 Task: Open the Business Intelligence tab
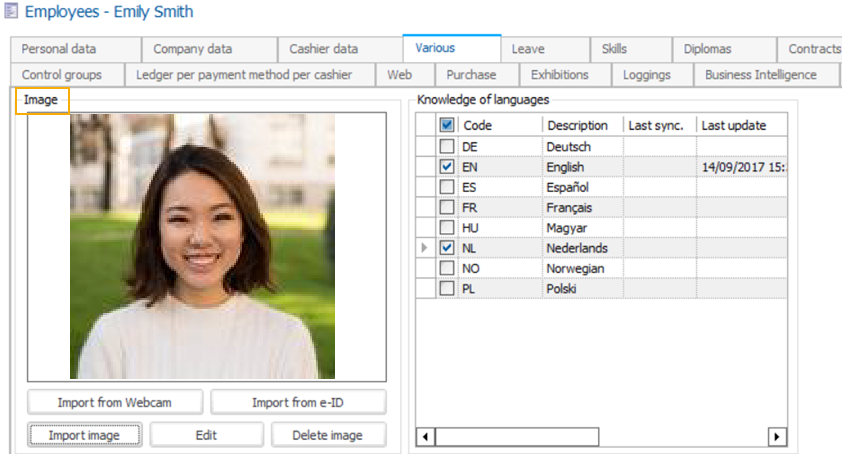pos(760,75)
